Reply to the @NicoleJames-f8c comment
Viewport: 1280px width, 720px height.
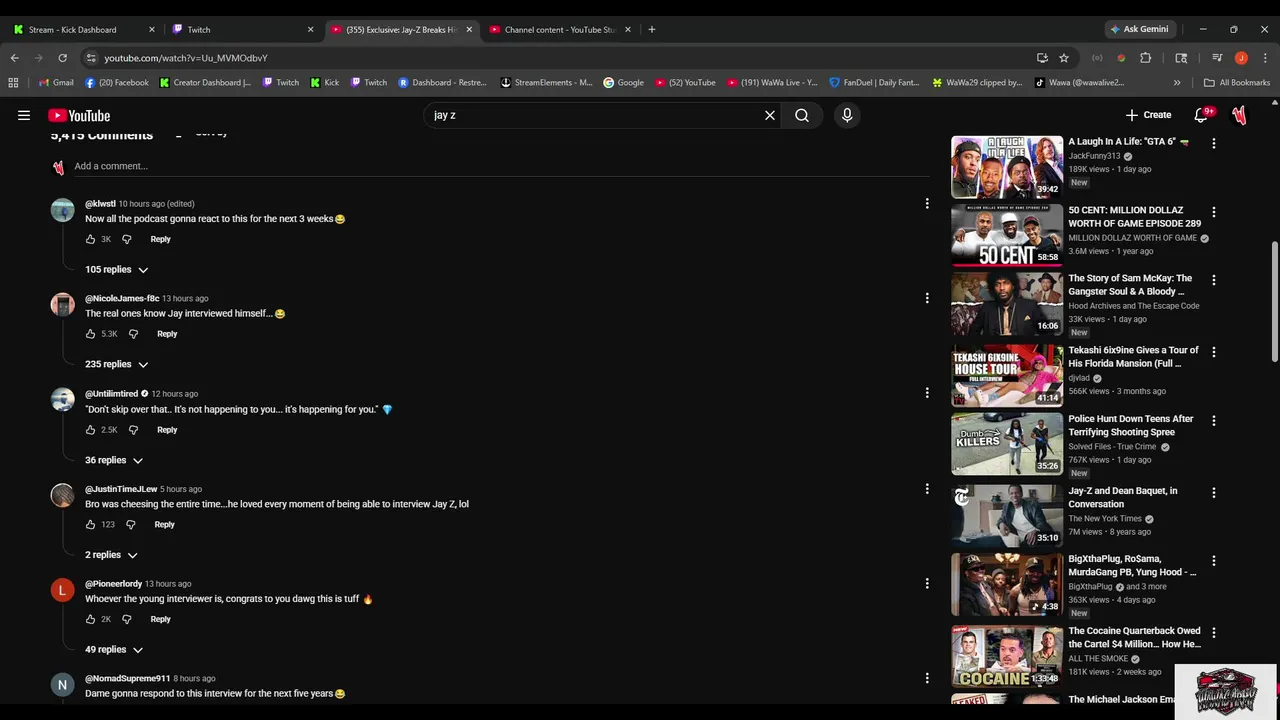tap(167, 334)
